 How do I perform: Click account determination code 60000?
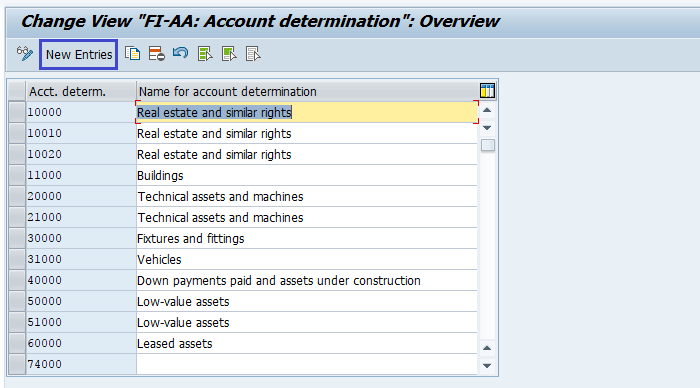[x=81, y=343]
